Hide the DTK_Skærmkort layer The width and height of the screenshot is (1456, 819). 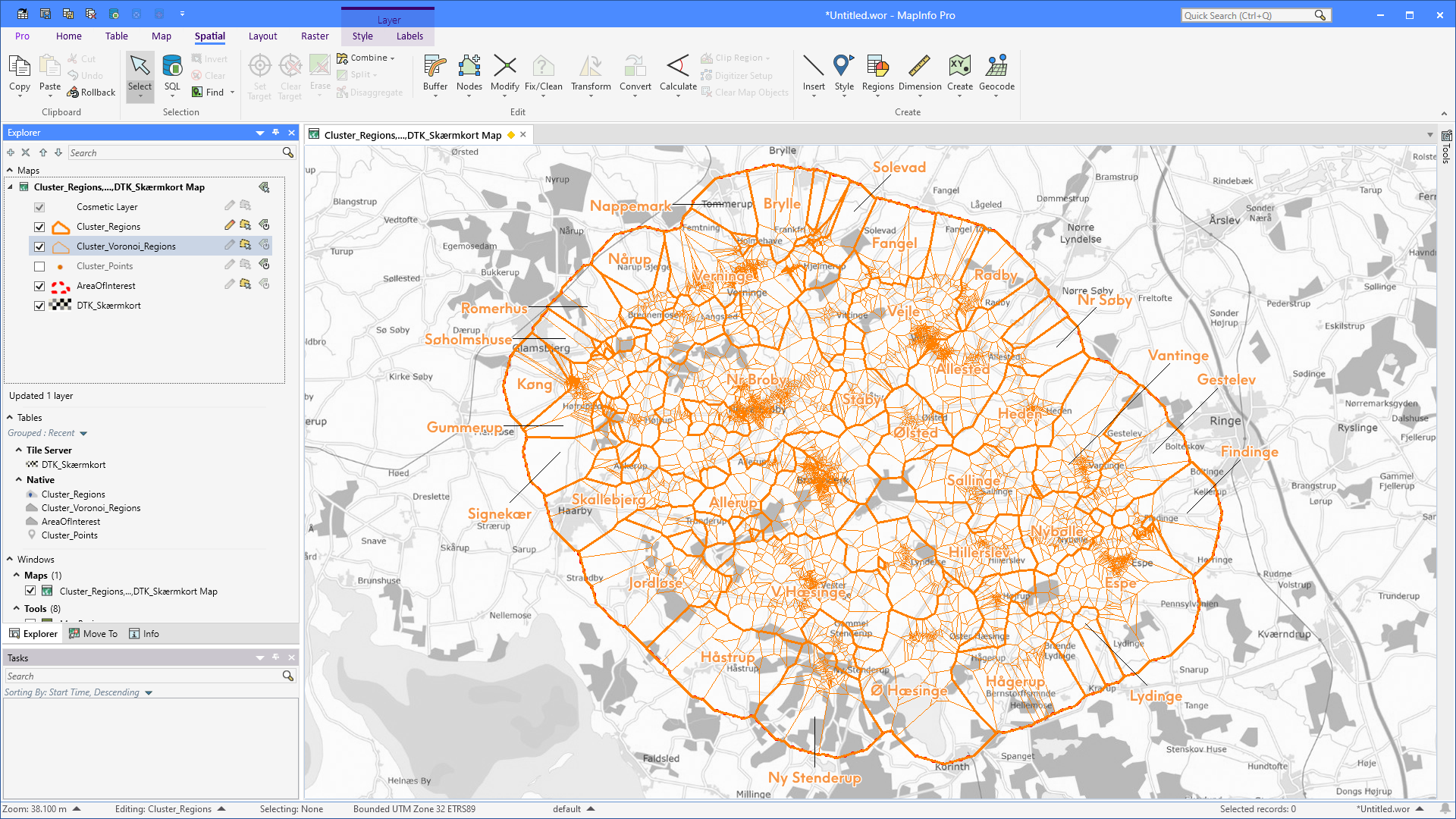click(x=39, y=306)
